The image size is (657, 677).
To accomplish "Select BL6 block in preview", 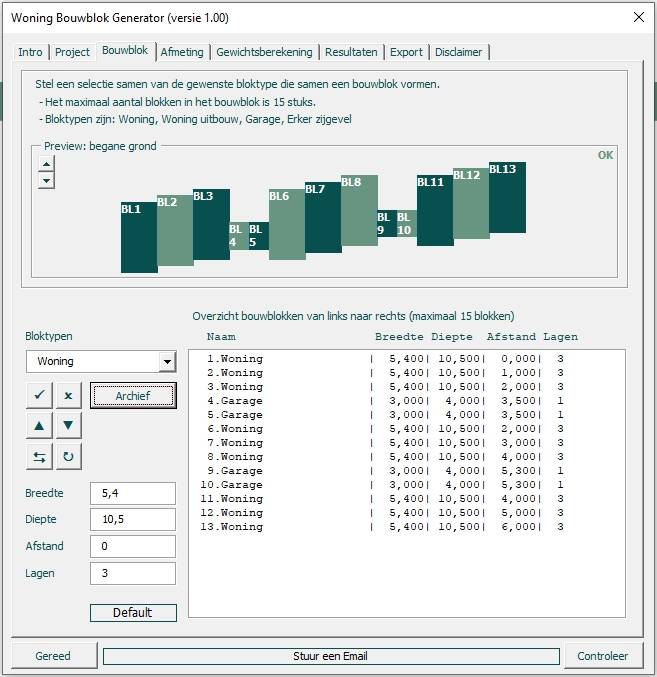I will [287, 225].
